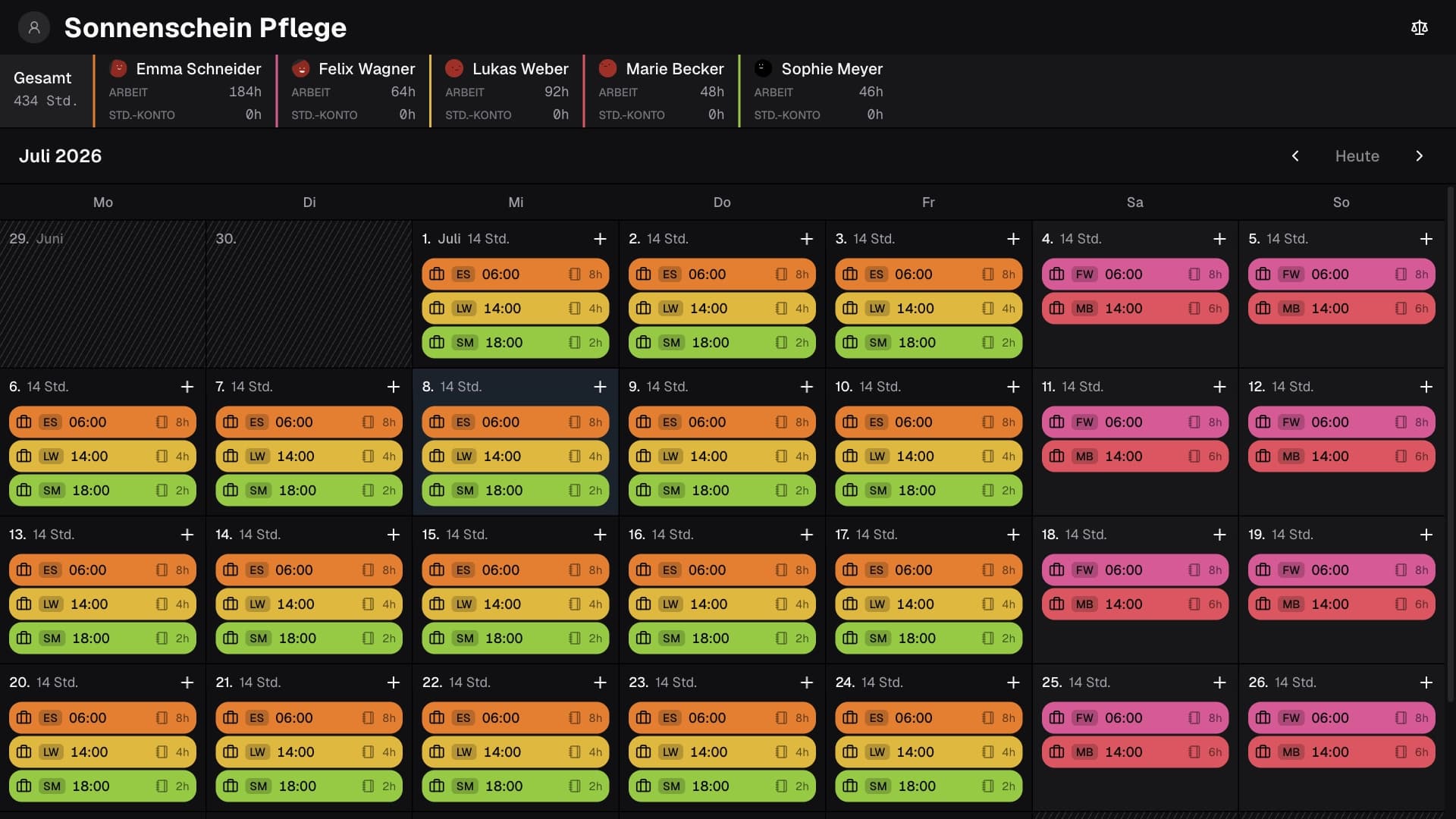The height and width of the screenshot is (819, 1456).
Task: Go to next month with right chevron
Action: click(x=1420, y=156)
